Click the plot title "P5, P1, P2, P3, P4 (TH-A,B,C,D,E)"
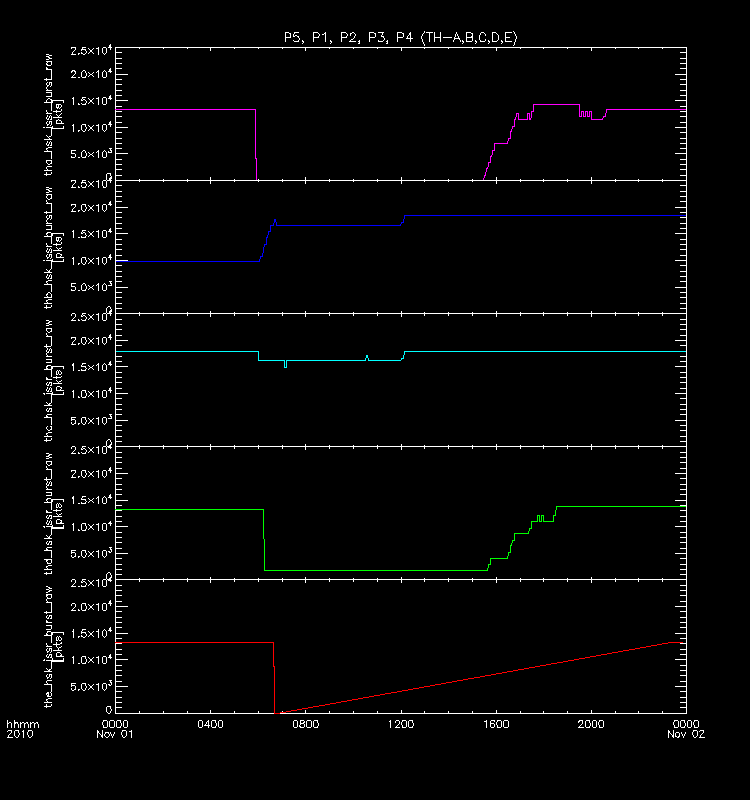The height and width of the screenshot is (800, 750). point(401,38)
